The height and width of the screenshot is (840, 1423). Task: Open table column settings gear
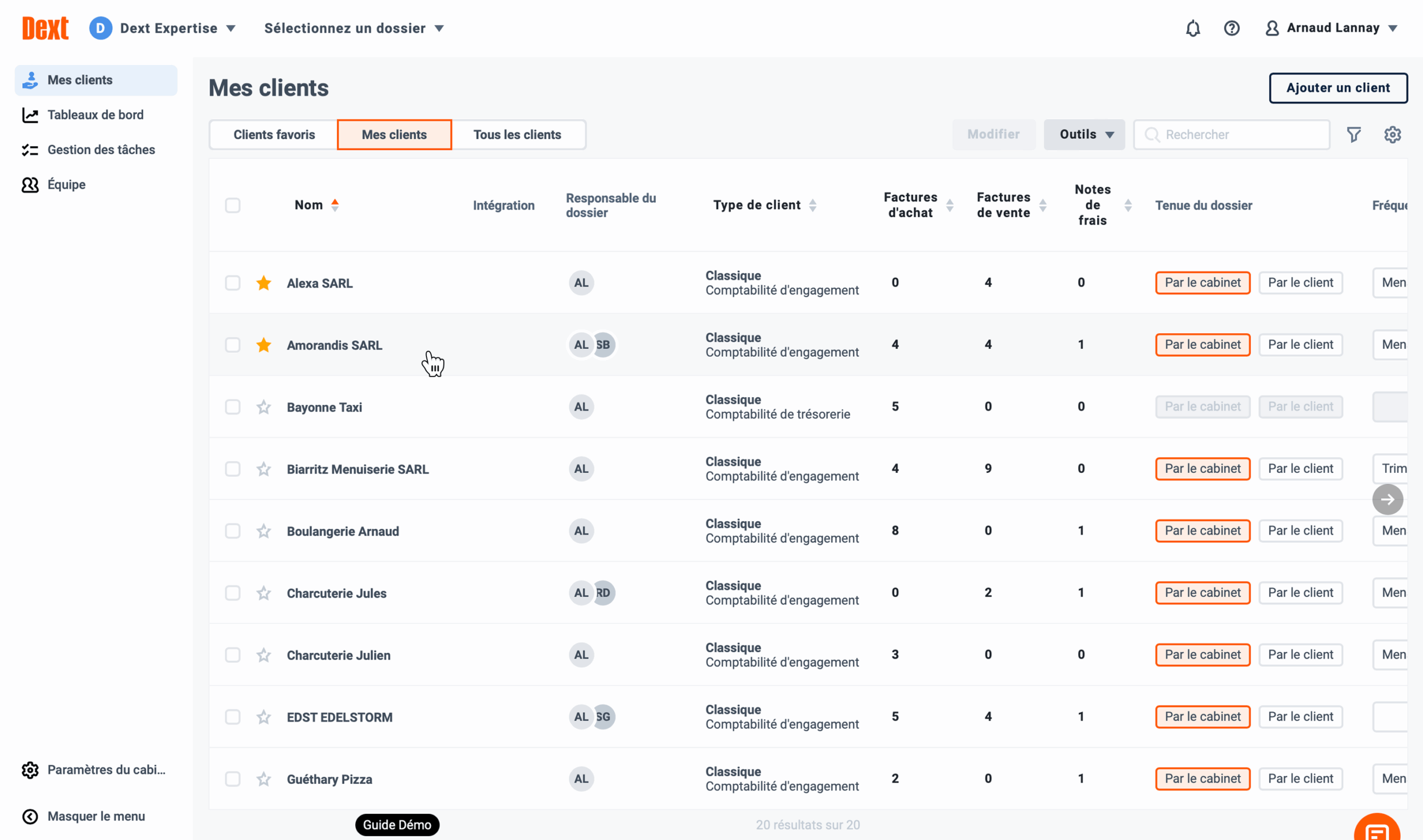pos(1392,134)
